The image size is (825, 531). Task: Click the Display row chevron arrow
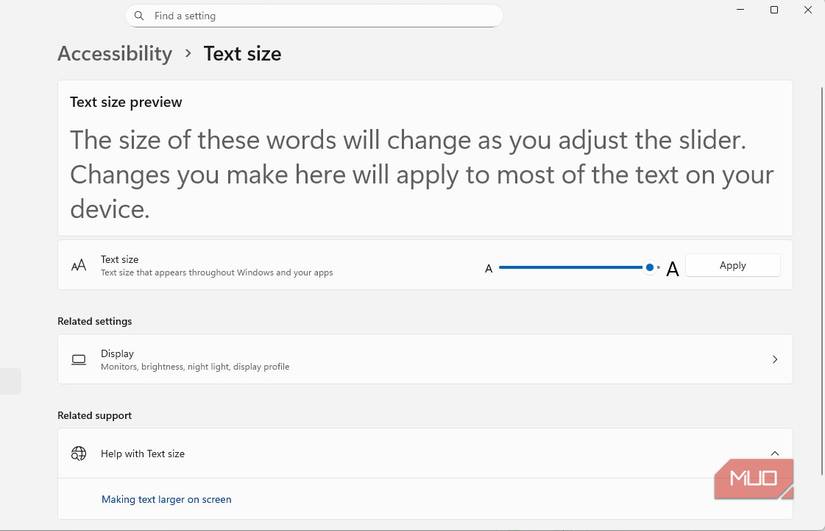click(x=774, y=359)
